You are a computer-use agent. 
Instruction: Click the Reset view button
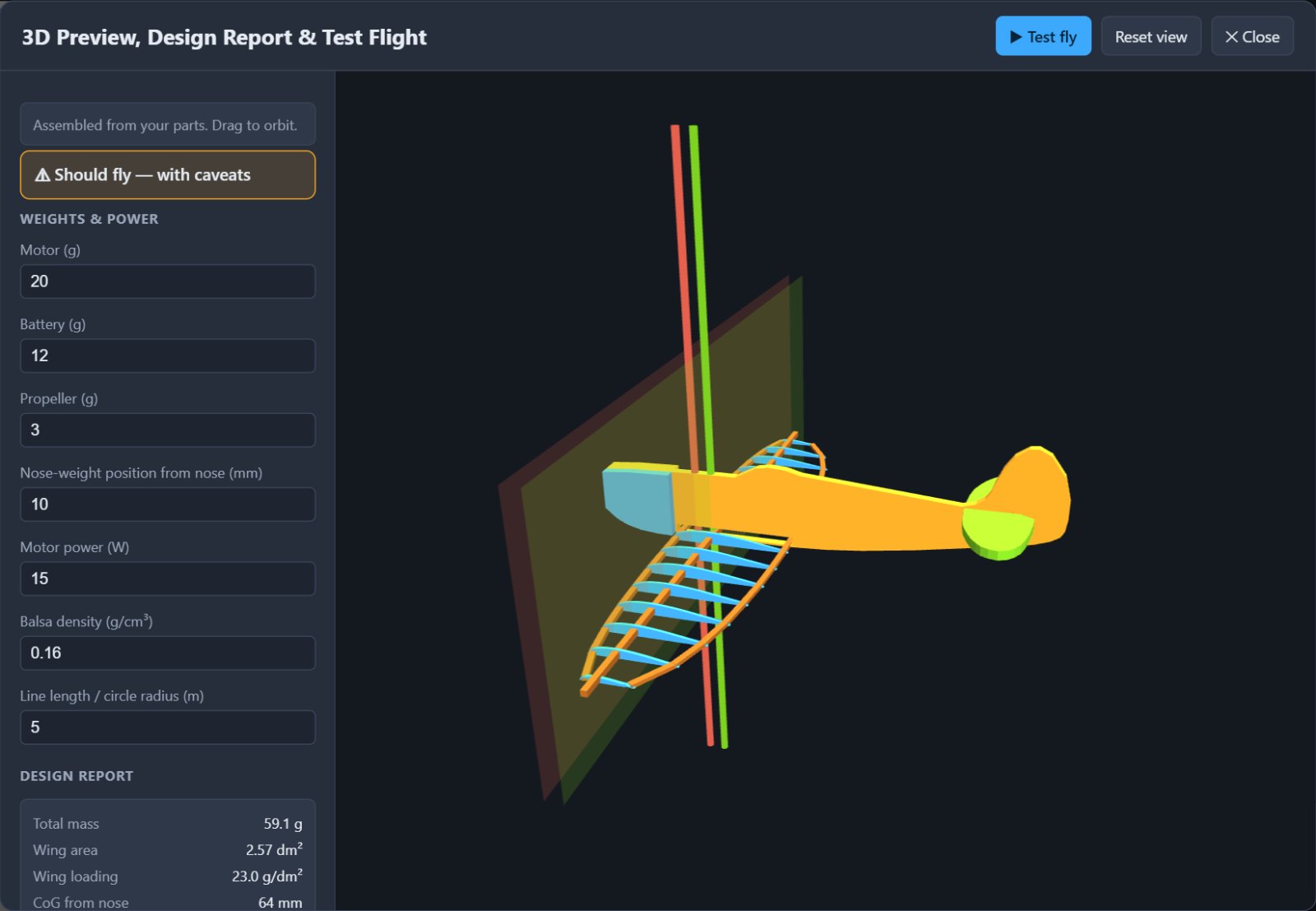click(1151, 36)
